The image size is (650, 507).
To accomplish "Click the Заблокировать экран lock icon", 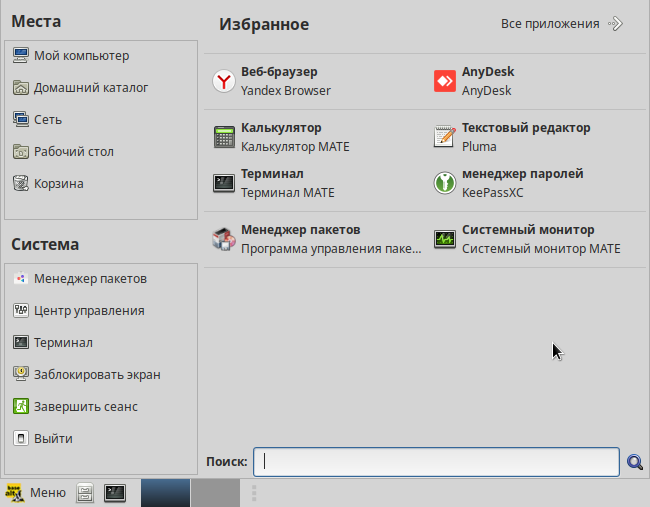I will [x=21, y=374].
